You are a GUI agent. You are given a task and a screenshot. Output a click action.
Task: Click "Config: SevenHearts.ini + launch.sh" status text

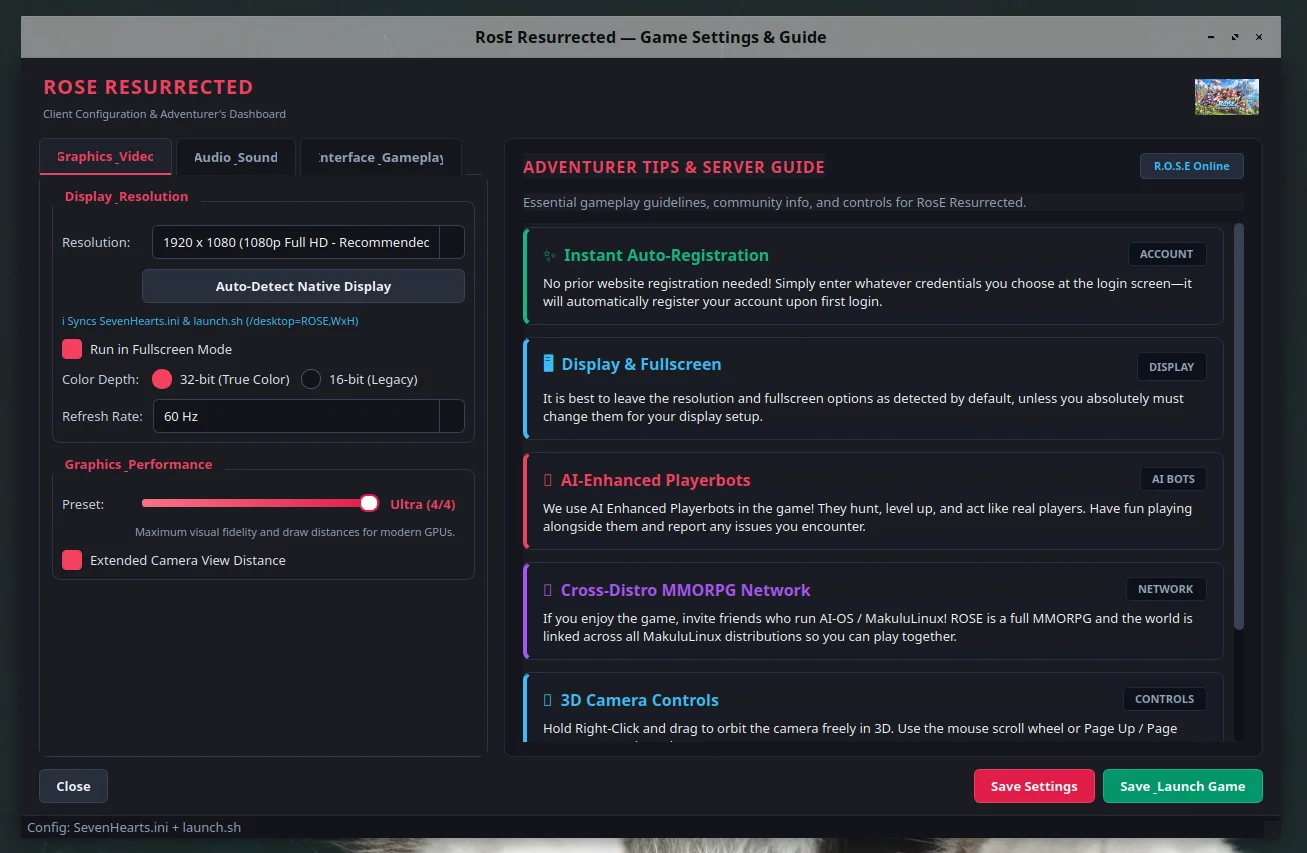[x=134, y=827]
